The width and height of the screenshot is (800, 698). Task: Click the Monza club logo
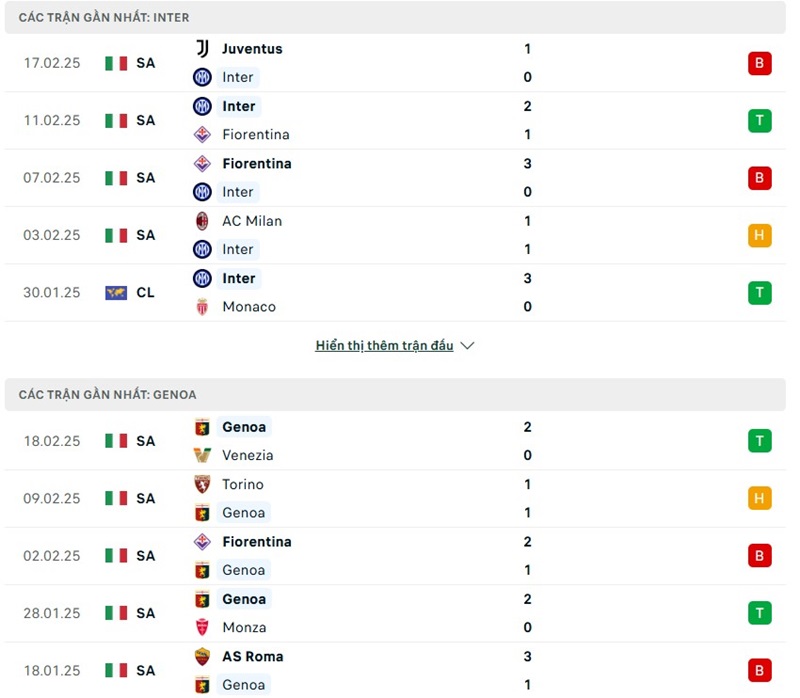[x=204, y=627]
